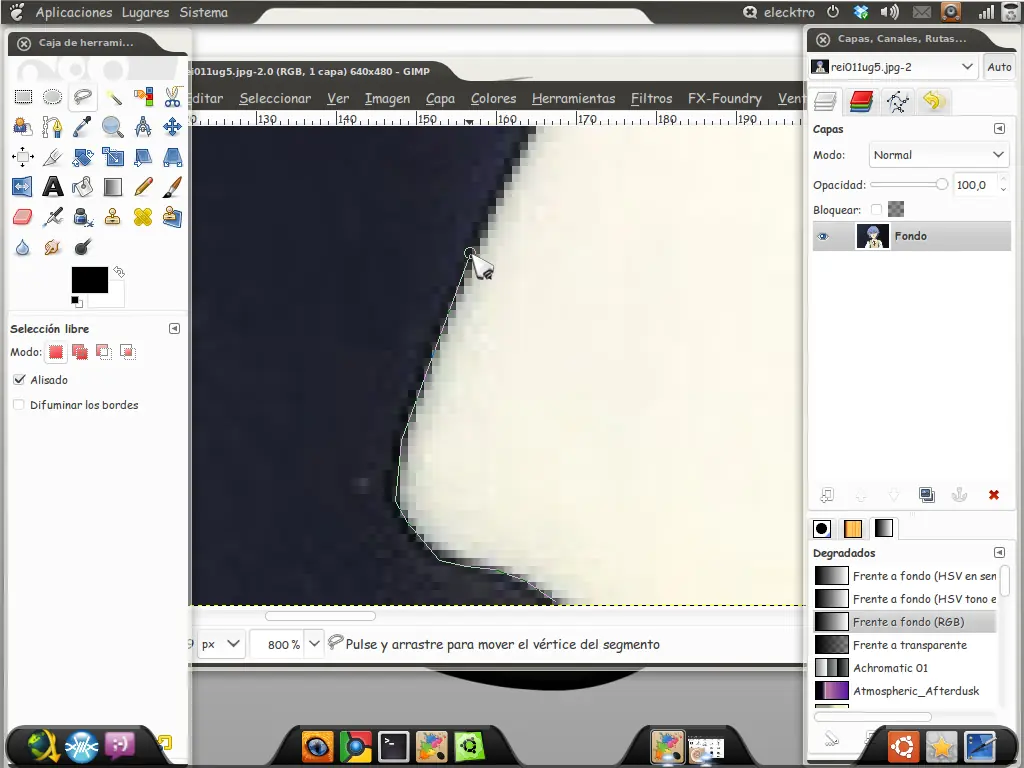Select the Scale tool

[113, 157]
